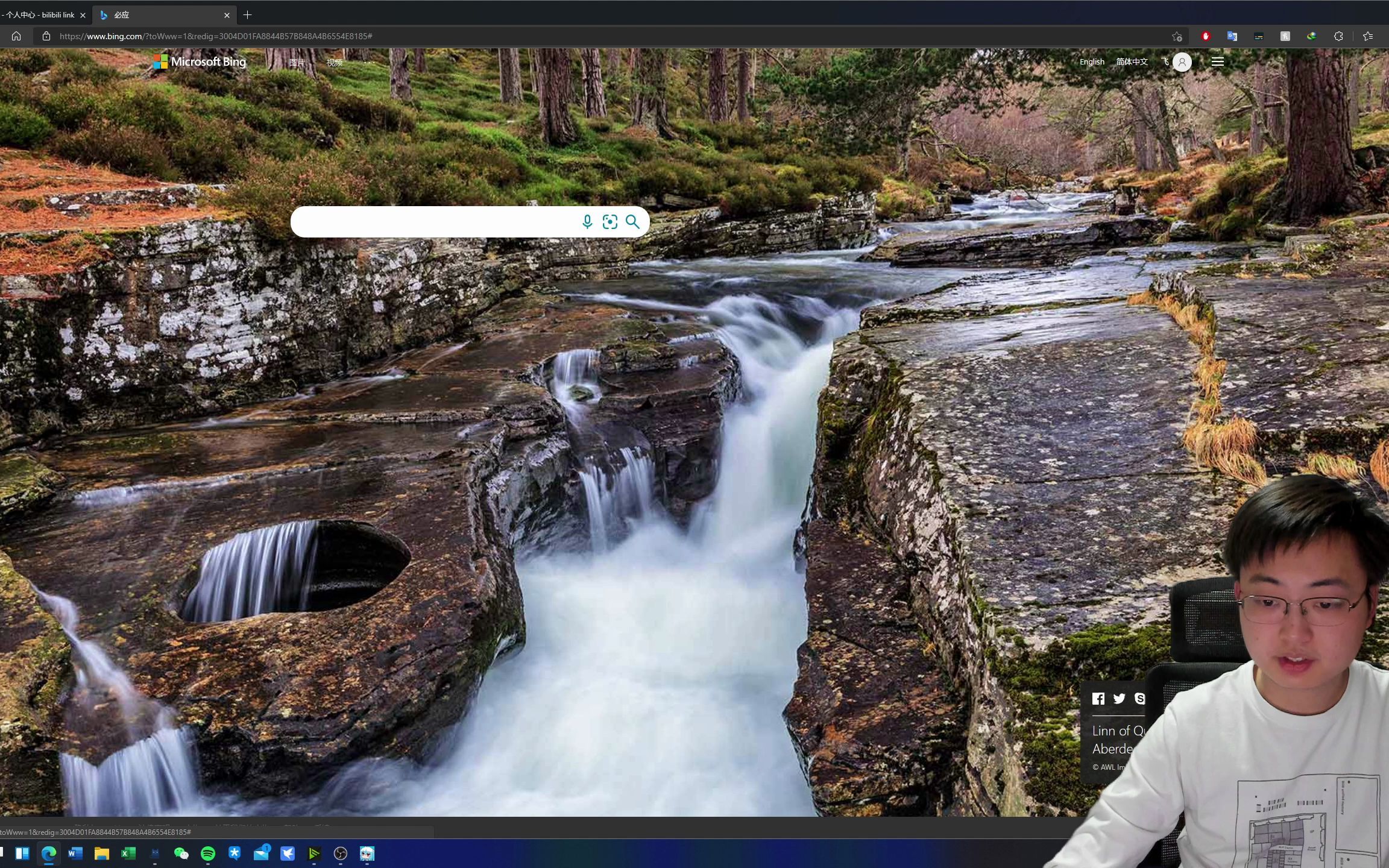Add this page to favorites star icon
Screen dimensions: 1389x868
tap(1176, 36)
